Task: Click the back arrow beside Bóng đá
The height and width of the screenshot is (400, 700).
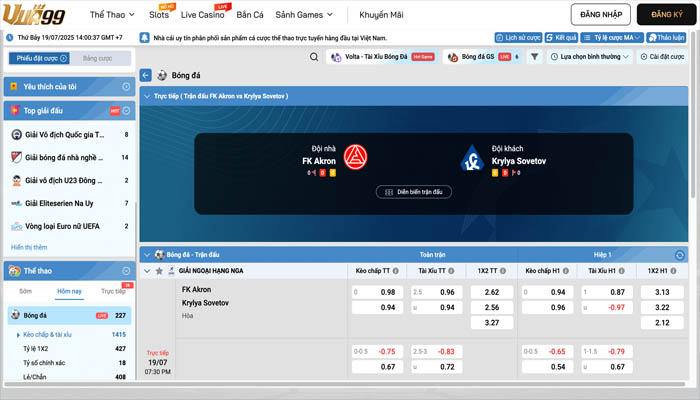Action: [x=146, y=75]
